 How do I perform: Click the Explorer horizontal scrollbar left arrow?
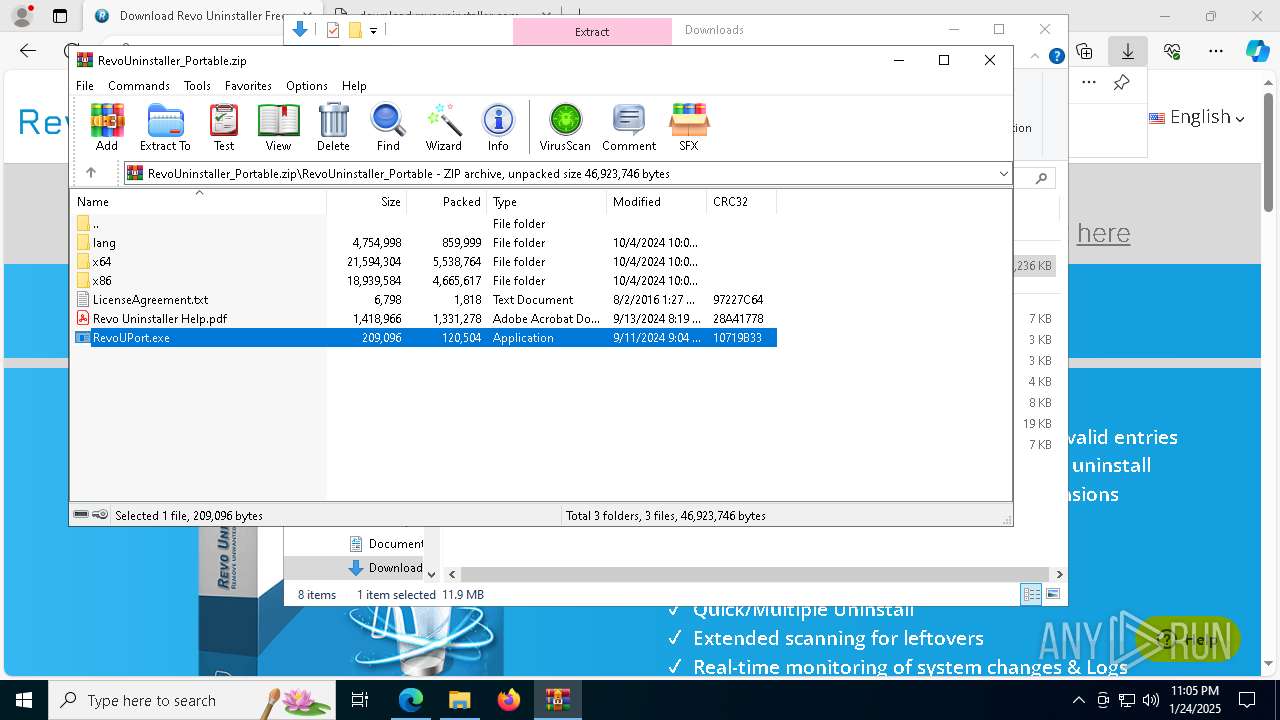pyautogui.click(x=452, y=575)
